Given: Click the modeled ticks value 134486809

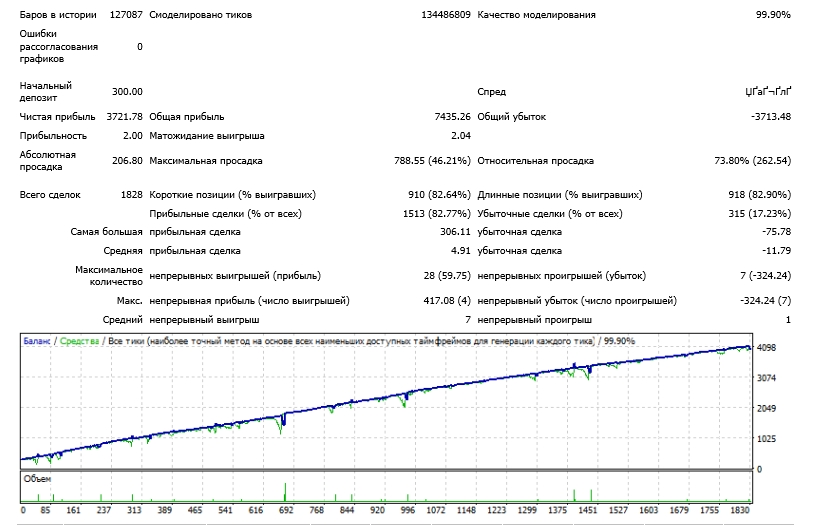Looking at the screenshot, I should (x=445, y=15).
